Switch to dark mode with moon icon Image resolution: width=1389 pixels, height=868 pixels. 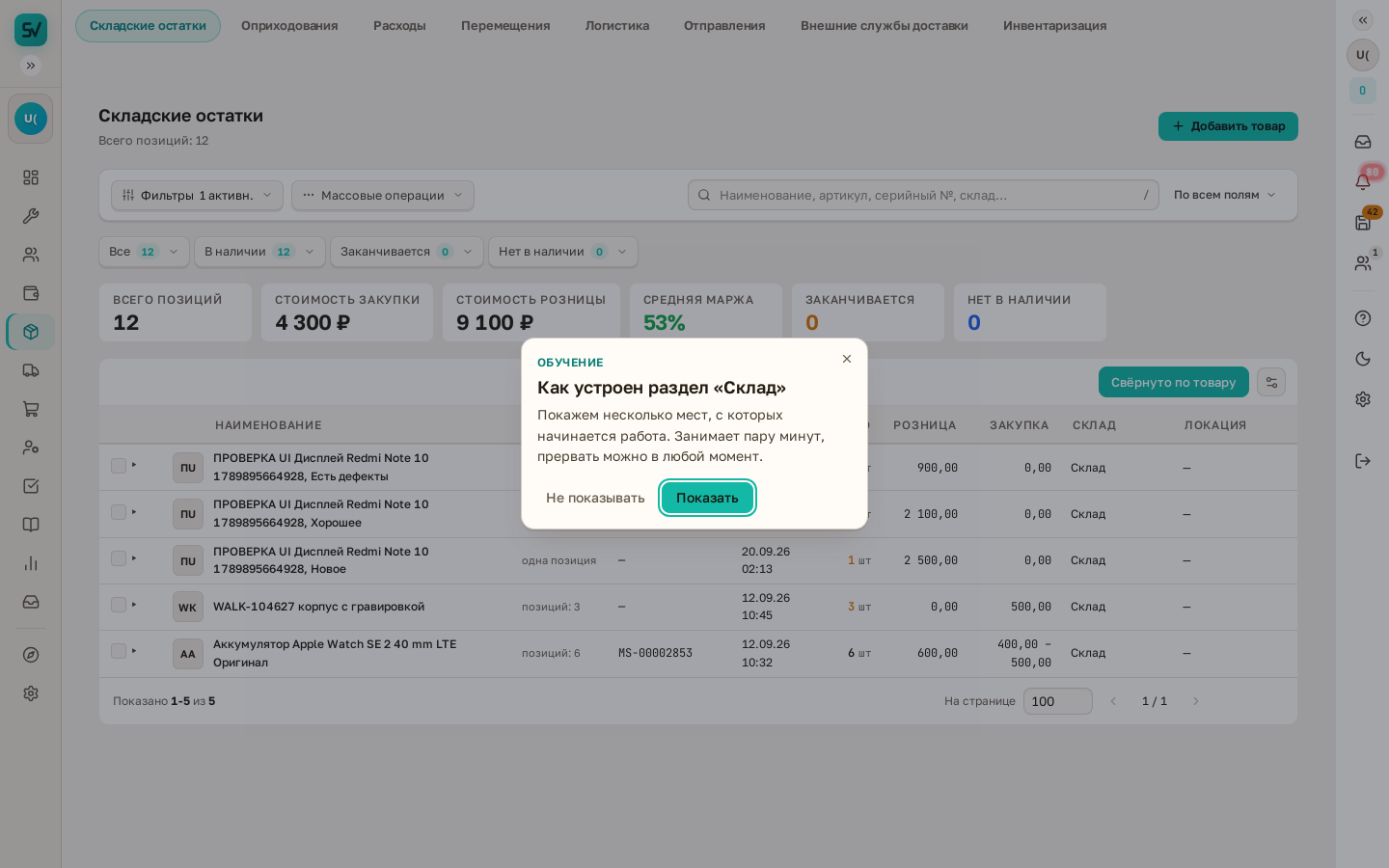(1363, 359)
